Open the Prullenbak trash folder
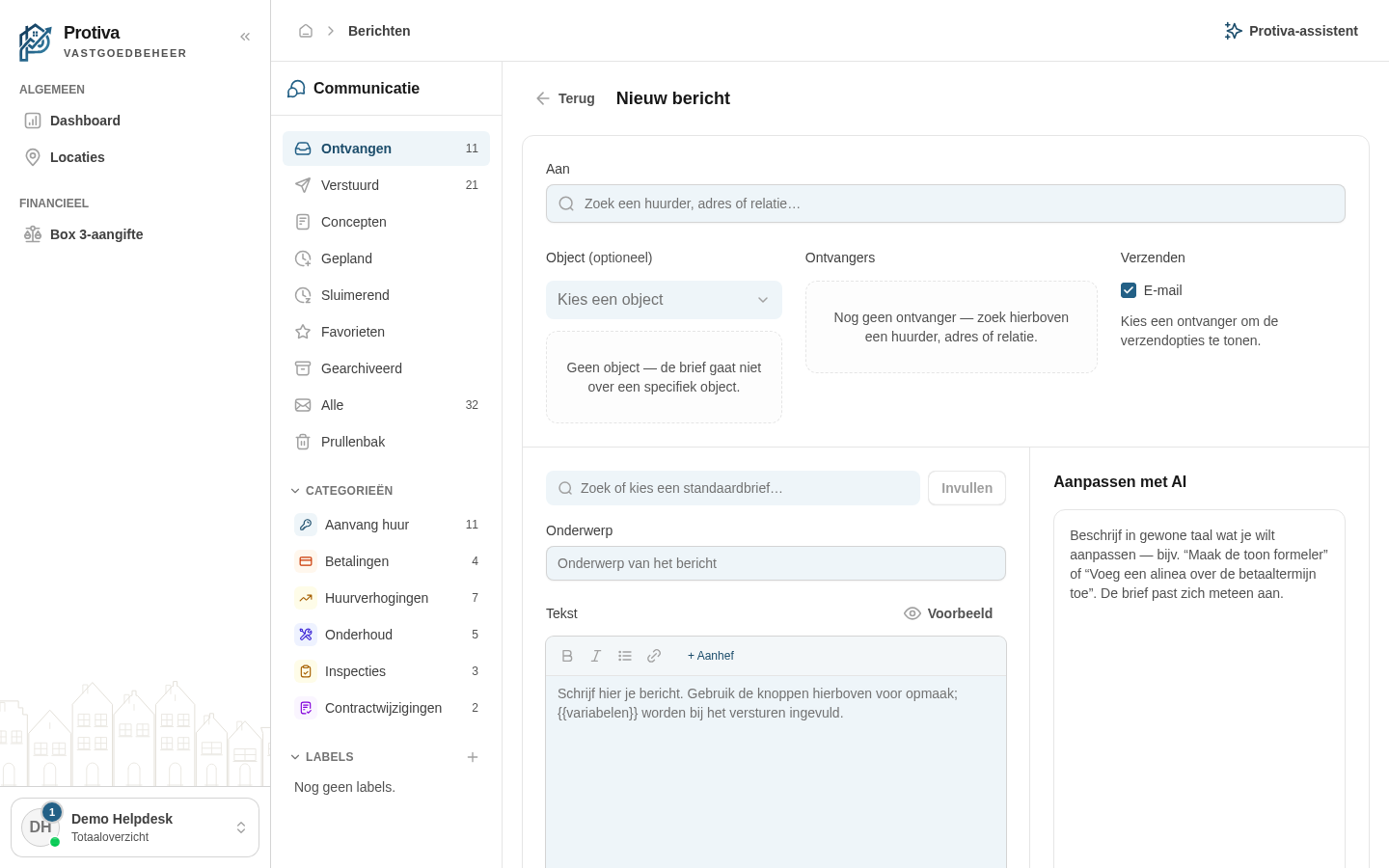 pos(386,442)
